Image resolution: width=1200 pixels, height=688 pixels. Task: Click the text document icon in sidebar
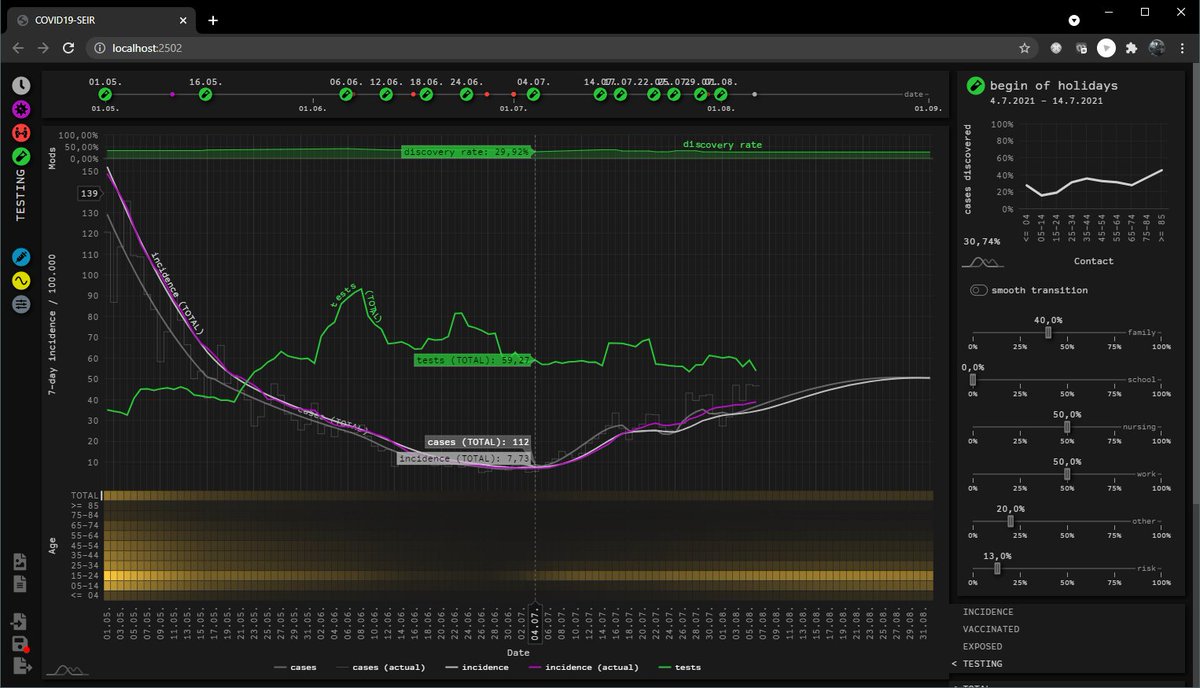point(21,584)
